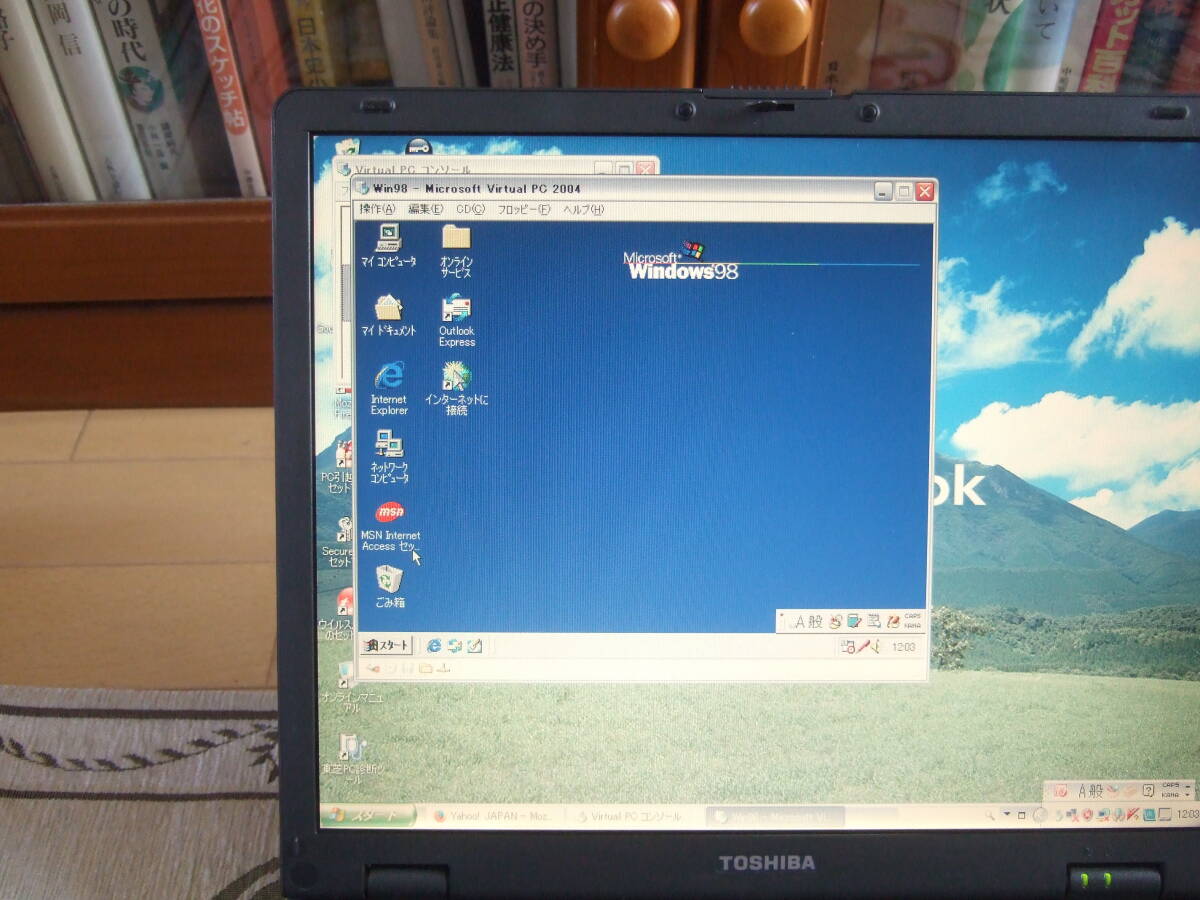Maximize the Win98 Virtual PC window
Viewport: 1200px width, 900px height.
904,190
